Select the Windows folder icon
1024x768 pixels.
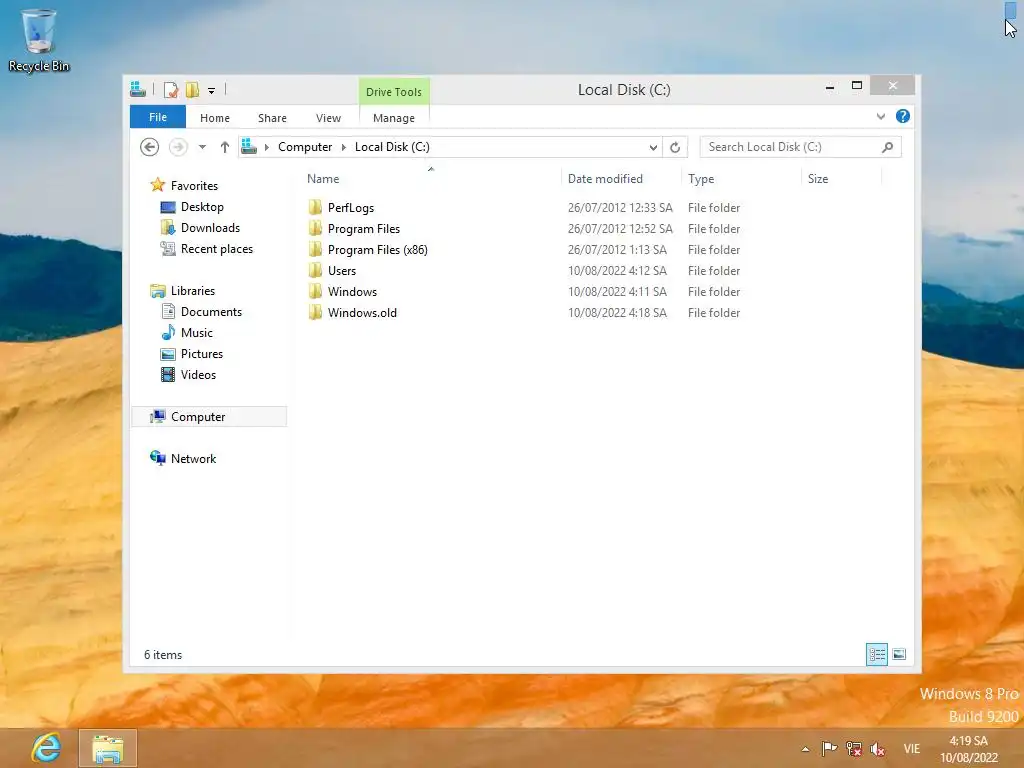(x=315, y=291)
